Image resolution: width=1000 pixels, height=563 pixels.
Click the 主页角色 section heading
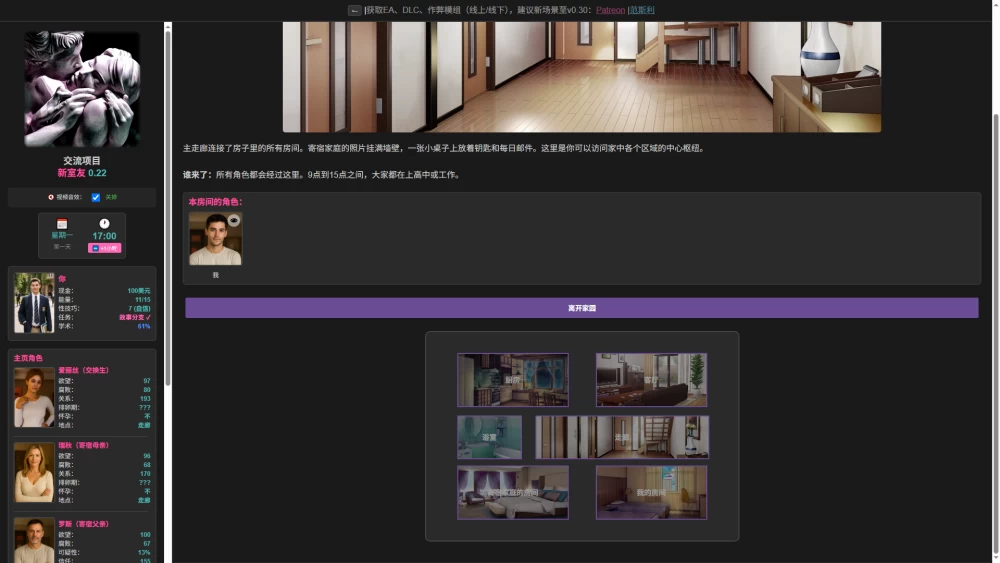(x=28, y=358)
